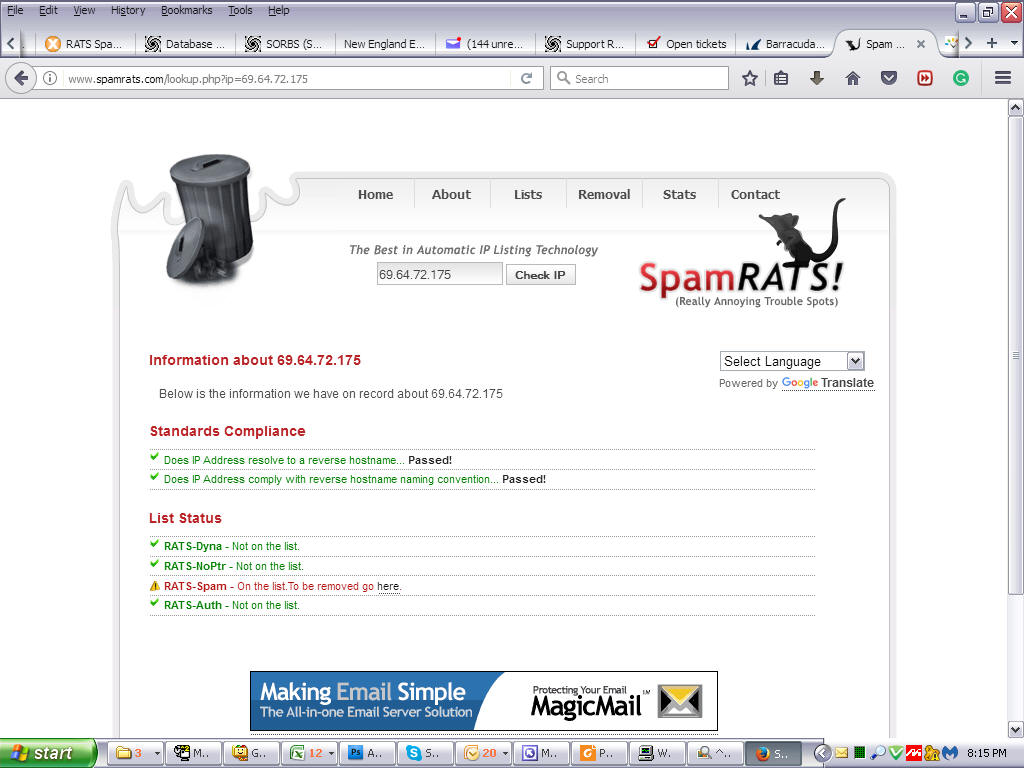The width and height of the screenshot is (1024, 768).
Task: List all tabs dropdown arrow
Action: 1014,43
